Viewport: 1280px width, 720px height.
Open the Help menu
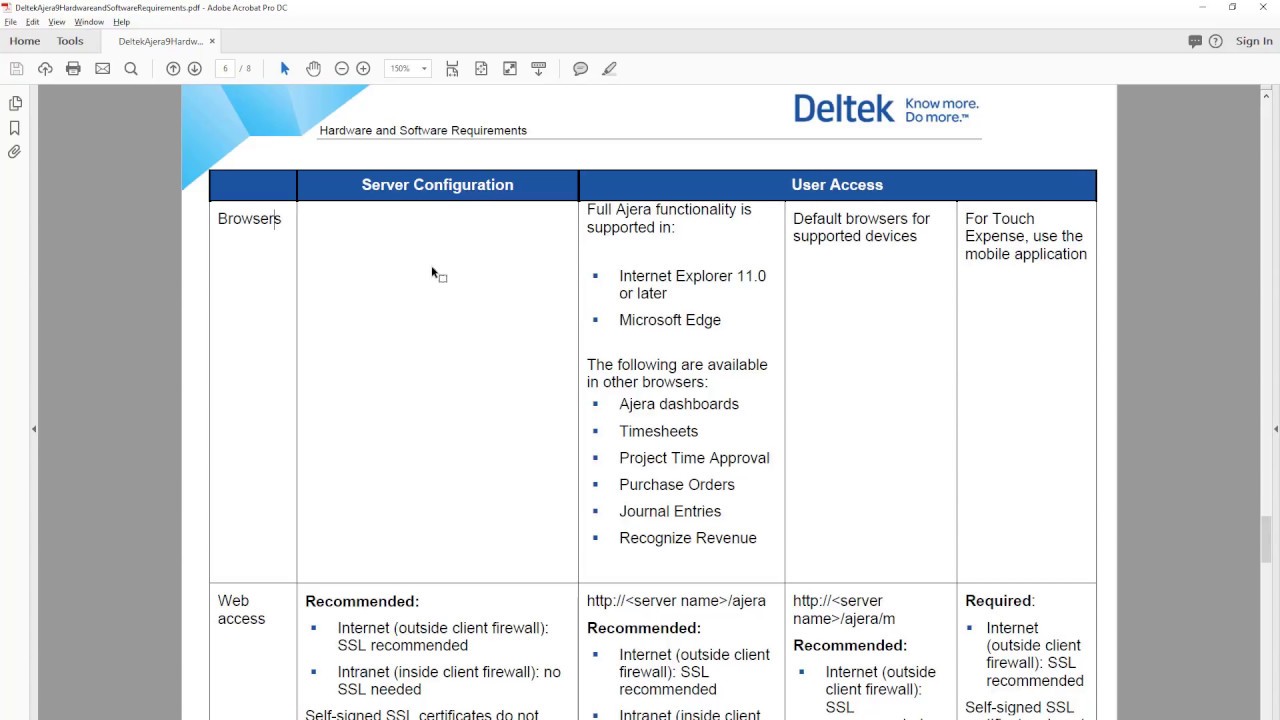tap(121, 22)
